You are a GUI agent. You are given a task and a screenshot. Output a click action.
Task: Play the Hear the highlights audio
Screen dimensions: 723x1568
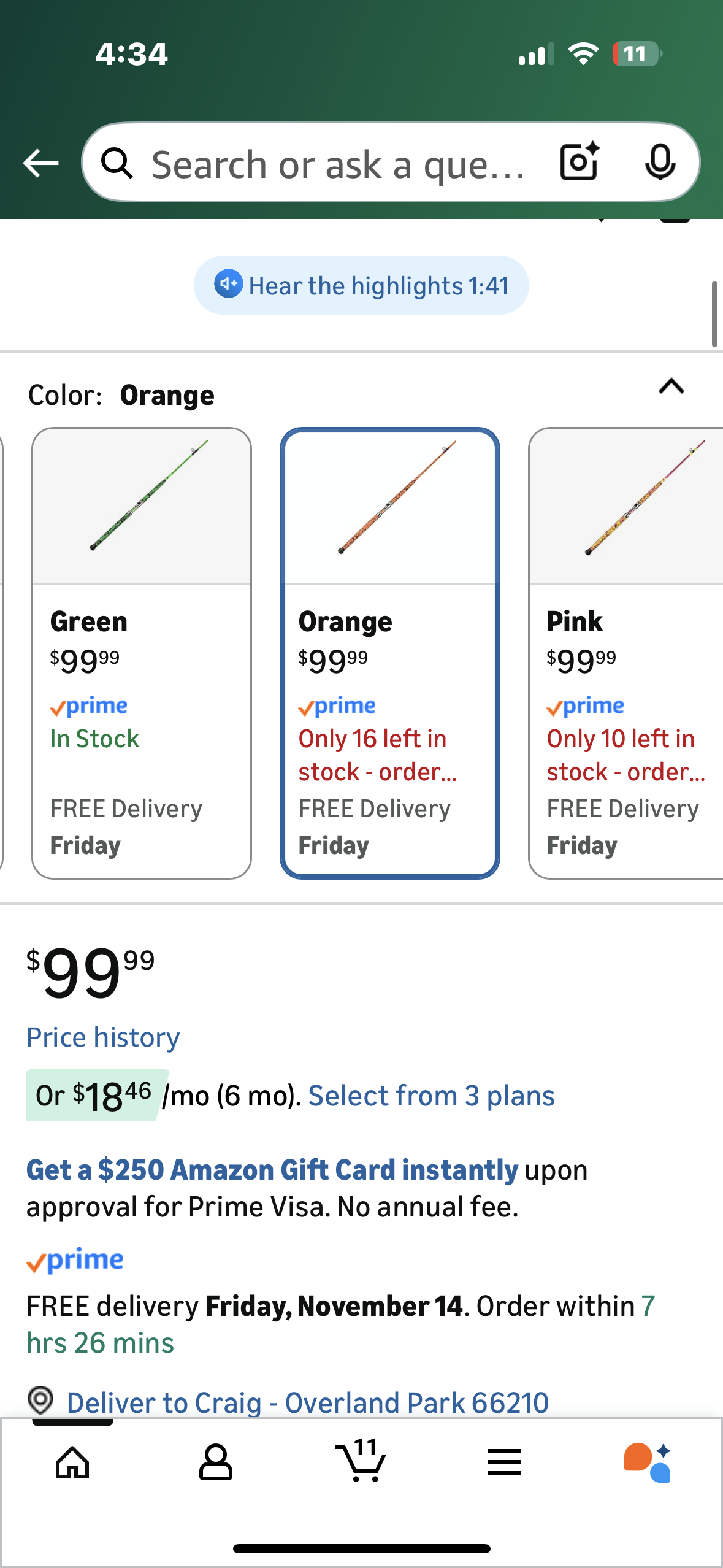point(361,285)
